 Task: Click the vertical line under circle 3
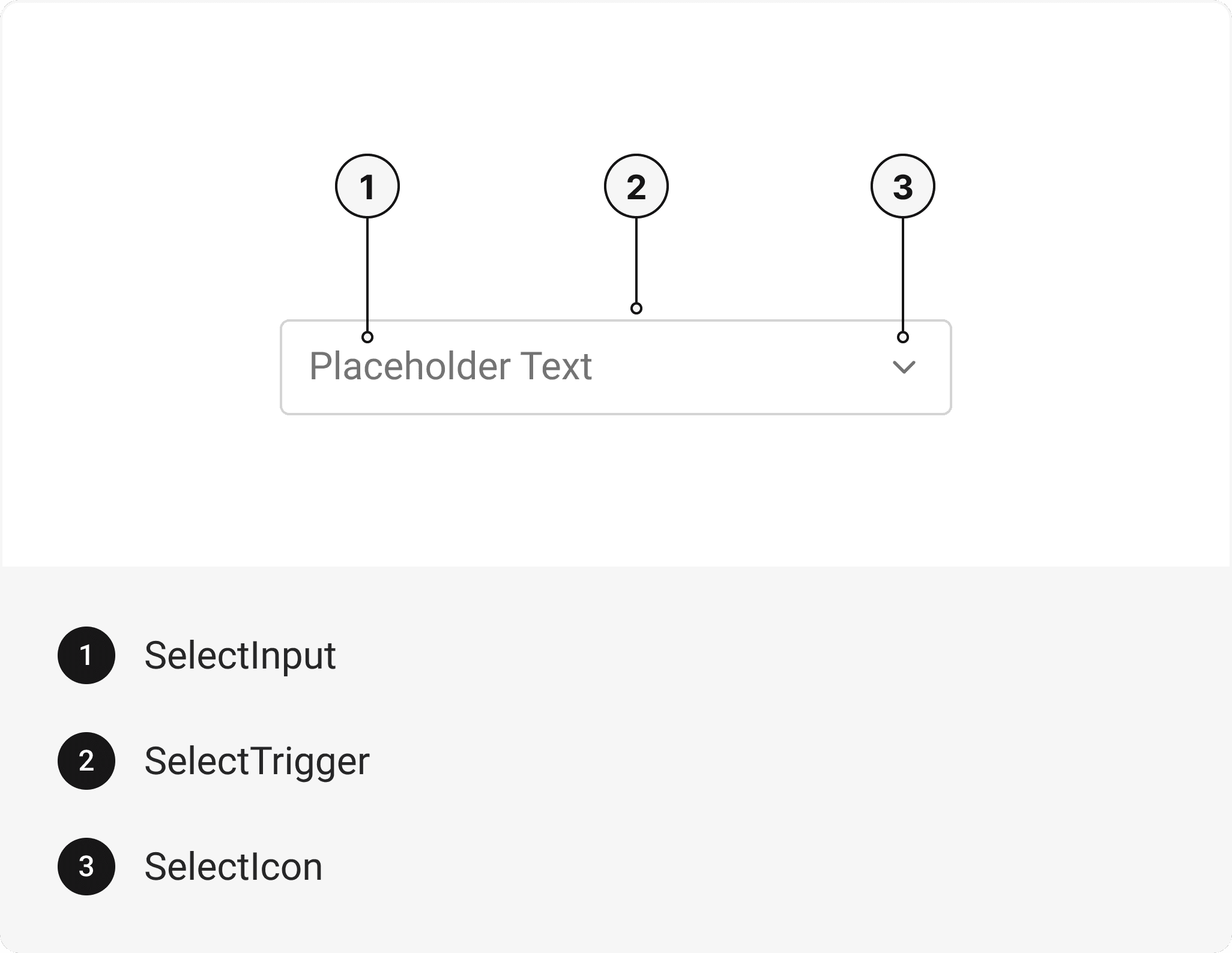coord(903,274)
